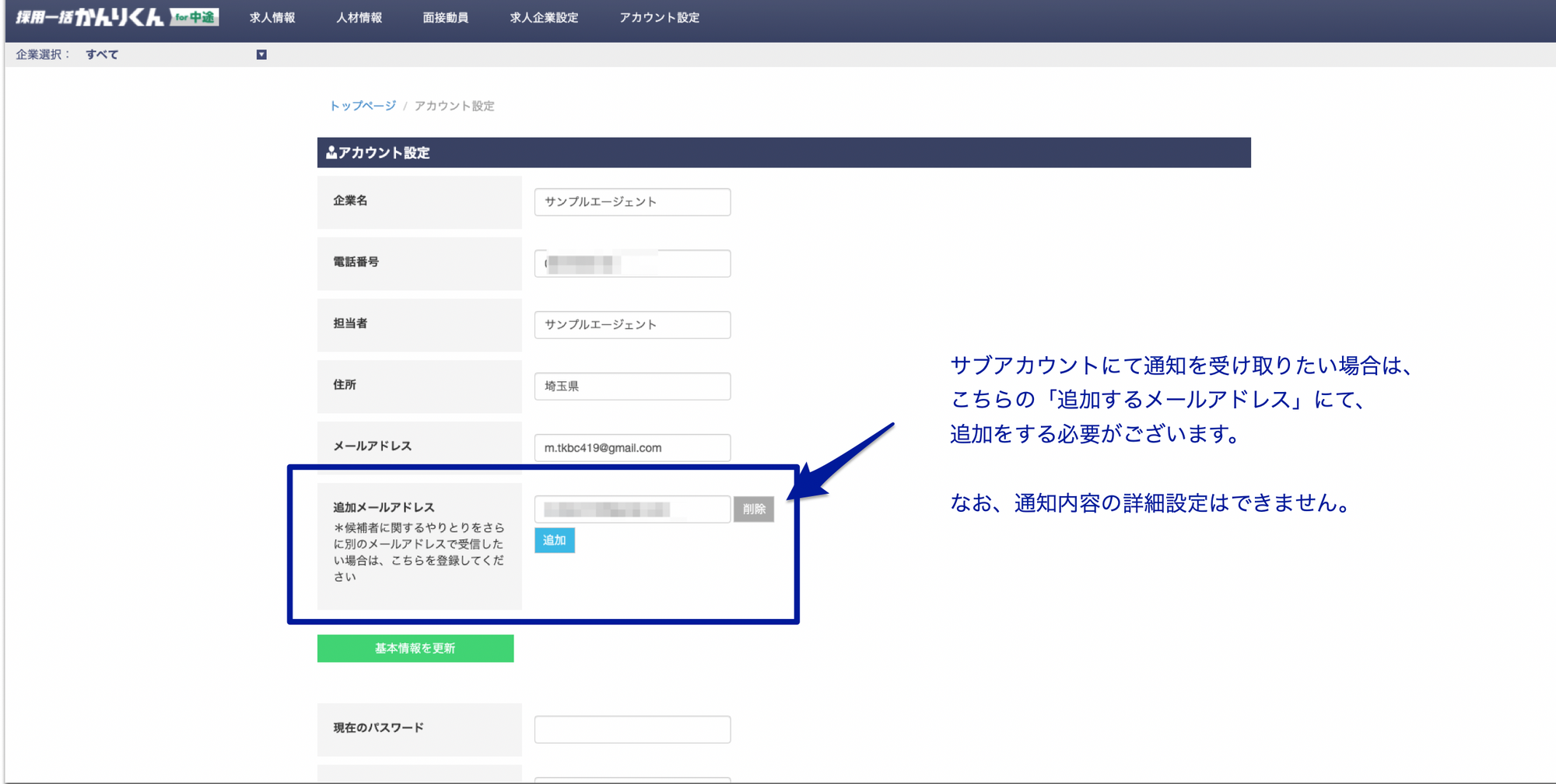Click the メールアドレス field with gmail address
Screen dimensions: 1556x784
pyautogui.click(x=632, y=447)
